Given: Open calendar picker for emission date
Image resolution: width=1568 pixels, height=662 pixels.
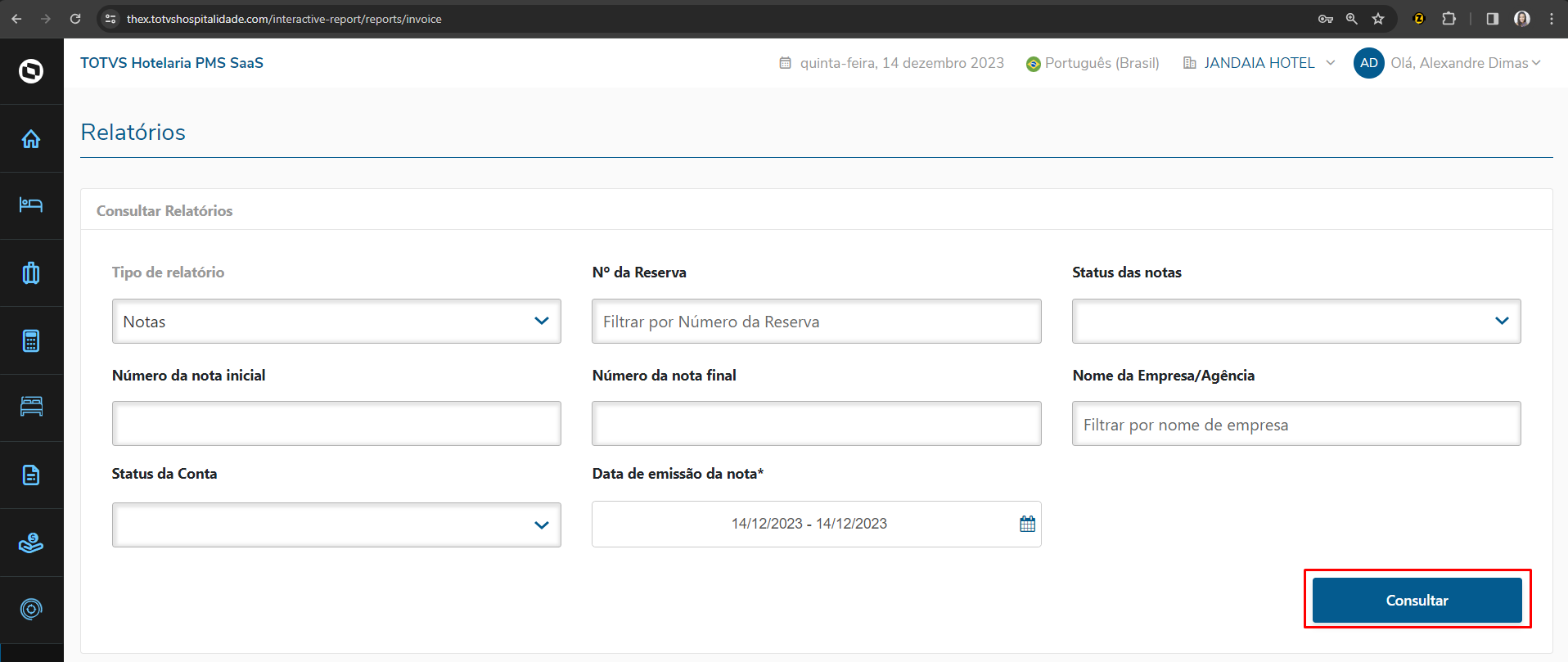Looking at the screenshot, I should pyautogui.click(x=1027, y=524).
